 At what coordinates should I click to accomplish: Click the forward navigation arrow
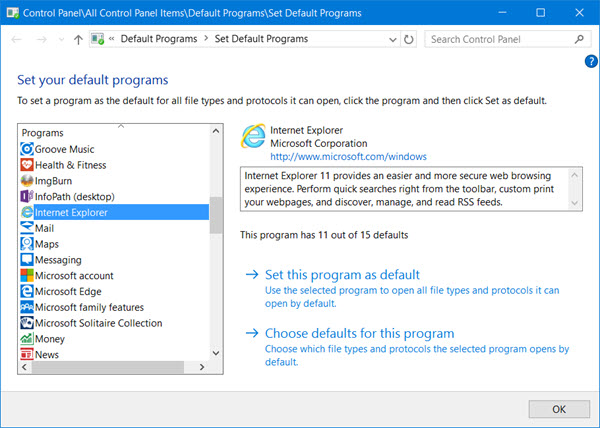pos(41,39)
